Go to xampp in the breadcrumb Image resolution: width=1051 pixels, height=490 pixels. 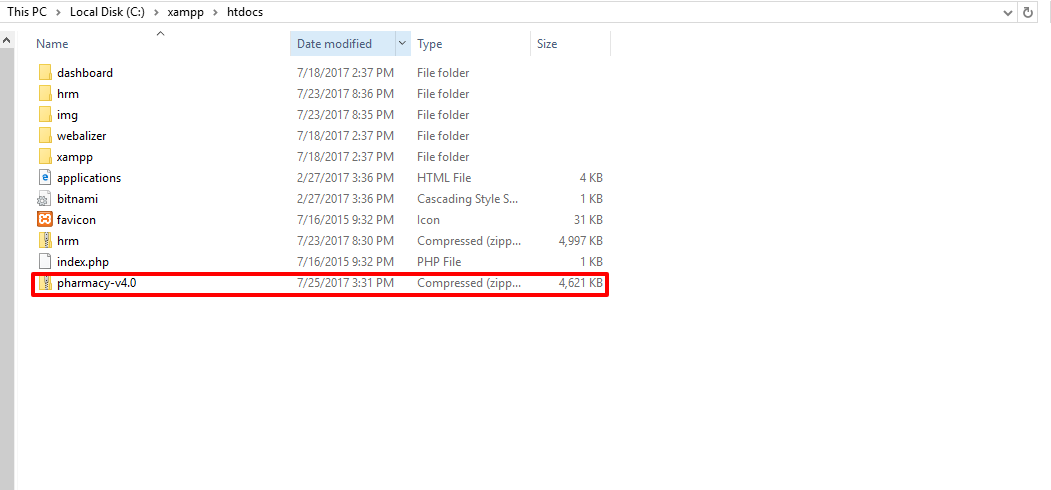tap(185, 12)
